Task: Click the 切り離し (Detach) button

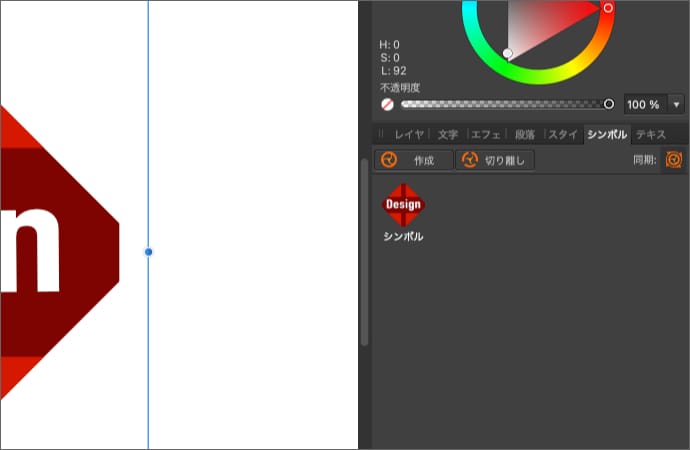Action: (495, 160)
